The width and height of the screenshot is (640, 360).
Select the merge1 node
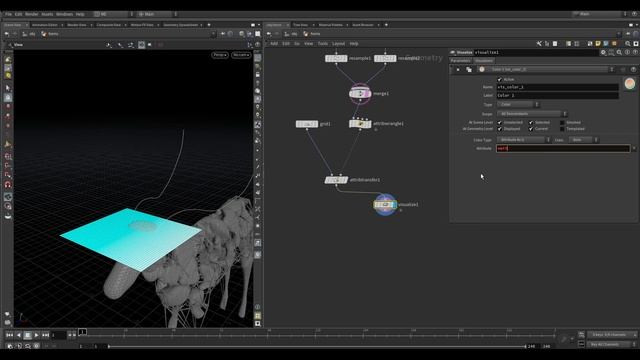pyautogui.click(x=360, y=93)
